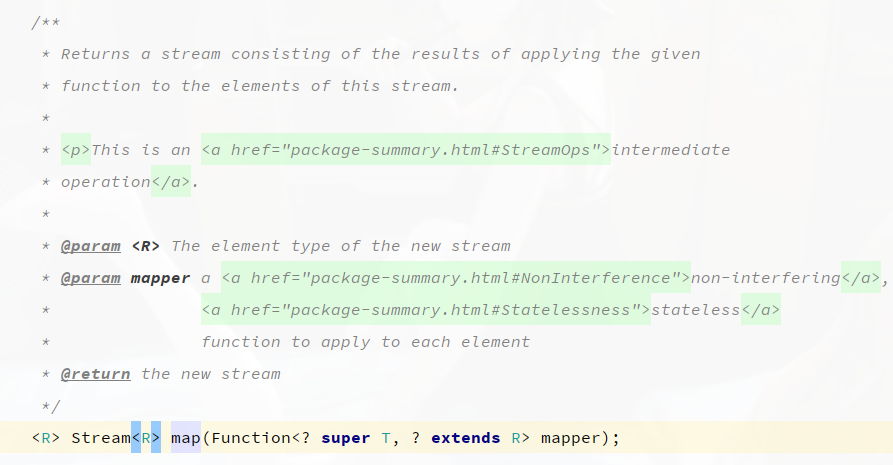Image resolution: width=893 pixels, height=465 pixels.
Task: Click the Javadoc opening /** marker
Action: tap(46, 23)
